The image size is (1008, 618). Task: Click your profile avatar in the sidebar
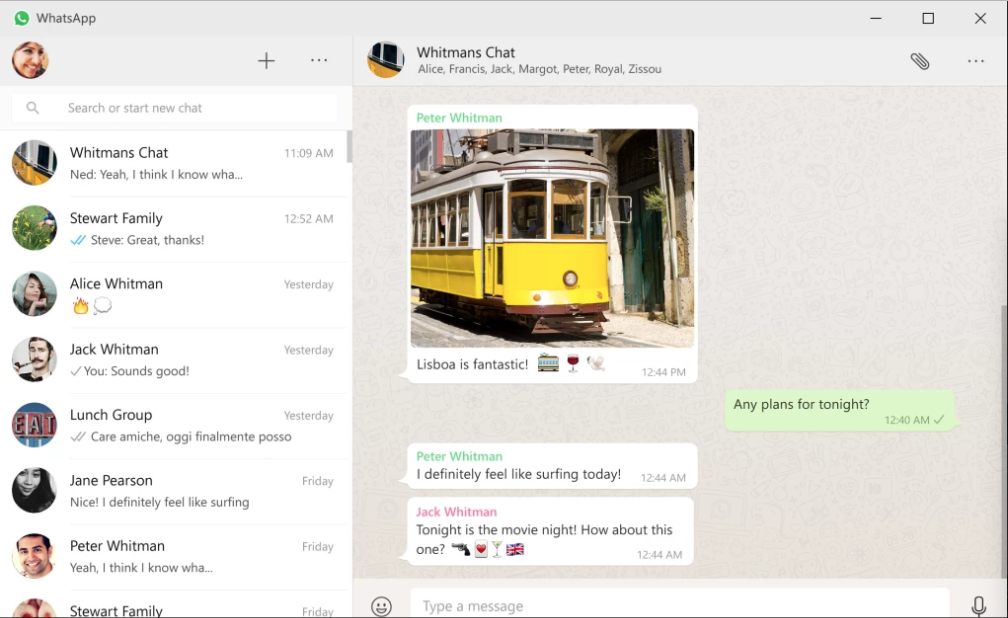coord(30,60)
